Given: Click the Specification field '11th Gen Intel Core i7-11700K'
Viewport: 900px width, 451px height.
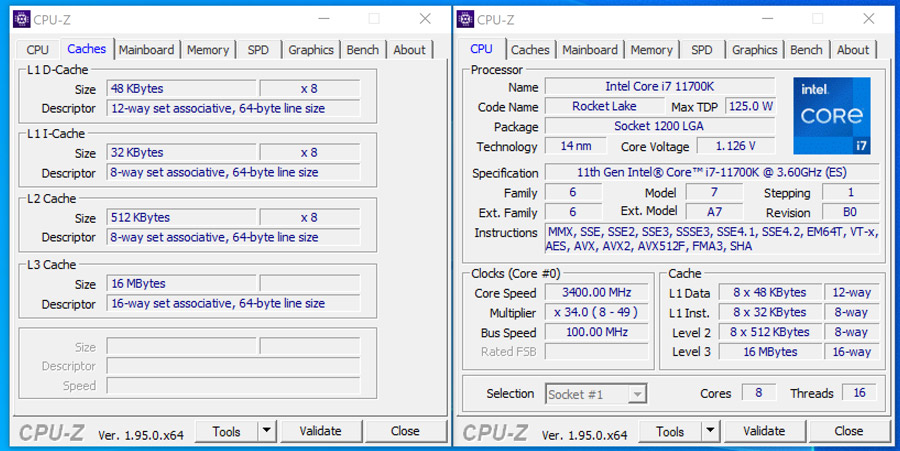Looking at the screenshot, I should pyautogui.click(x=712, y=172).
